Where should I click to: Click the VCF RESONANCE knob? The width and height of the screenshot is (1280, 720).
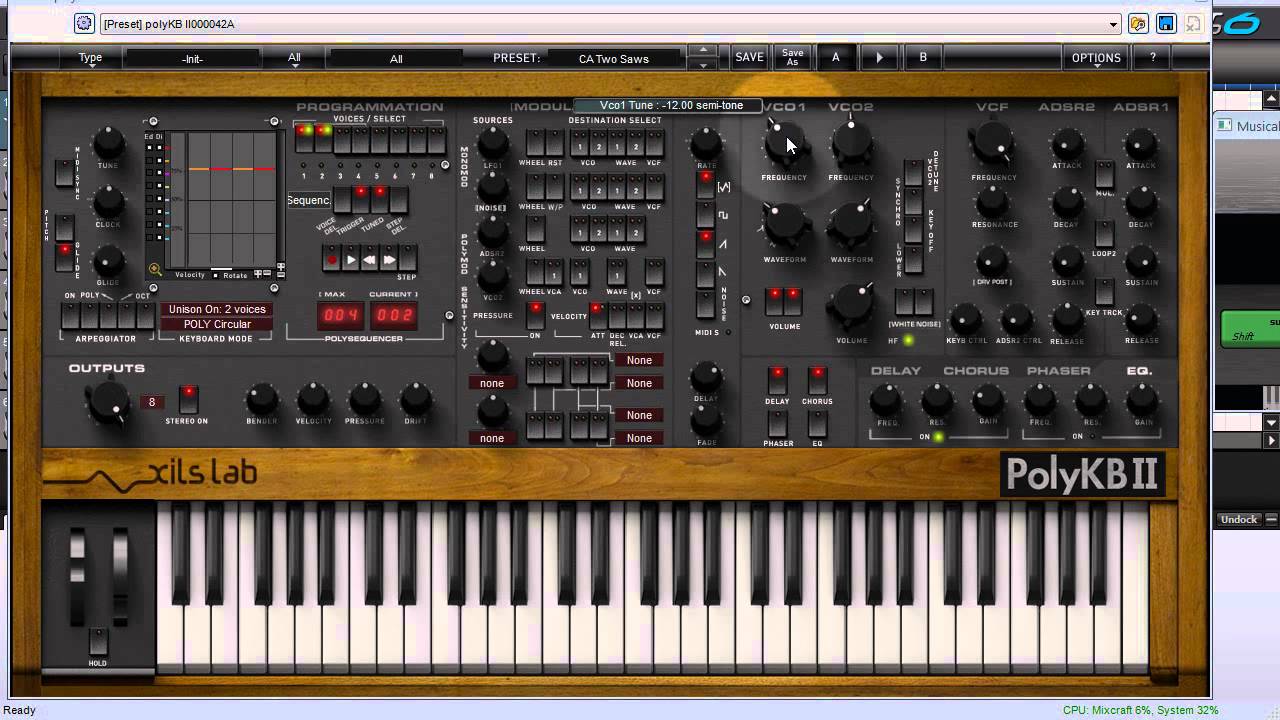pos(993,201)
